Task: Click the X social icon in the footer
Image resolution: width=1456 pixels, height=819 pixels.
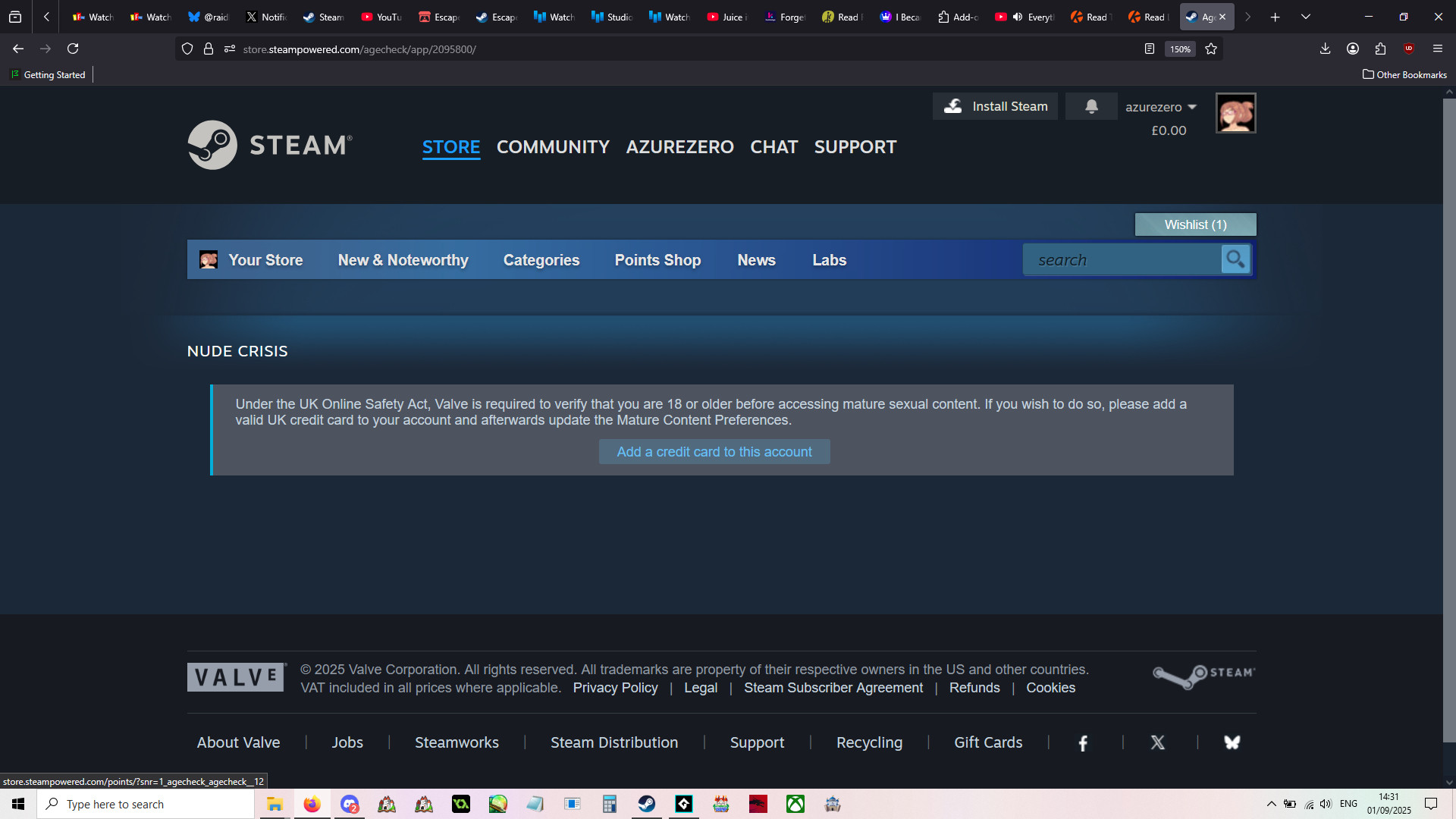Action: tap(1157, 743)
